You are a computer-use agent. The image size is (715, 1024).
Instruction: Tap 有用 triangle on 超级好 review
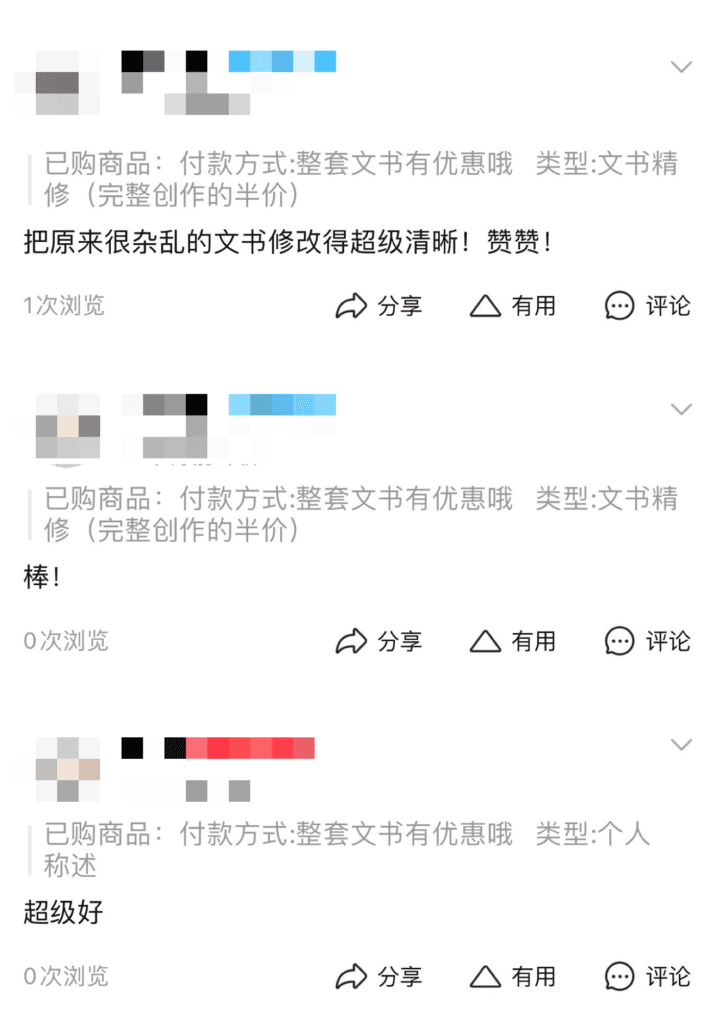click(485, 976)
